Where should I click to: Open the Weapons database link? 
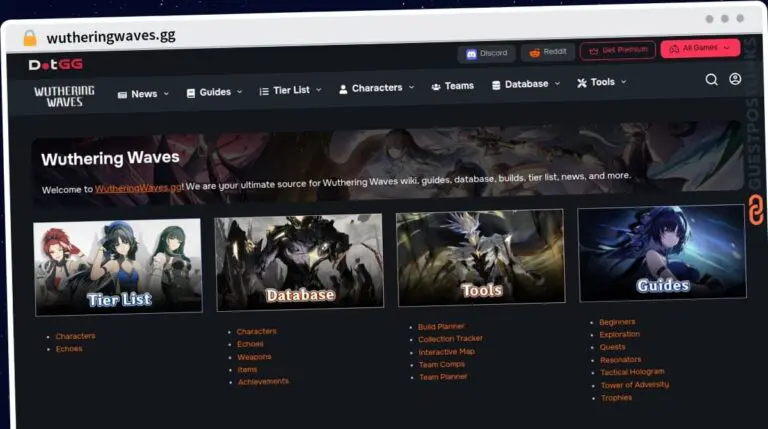(254, 357)
